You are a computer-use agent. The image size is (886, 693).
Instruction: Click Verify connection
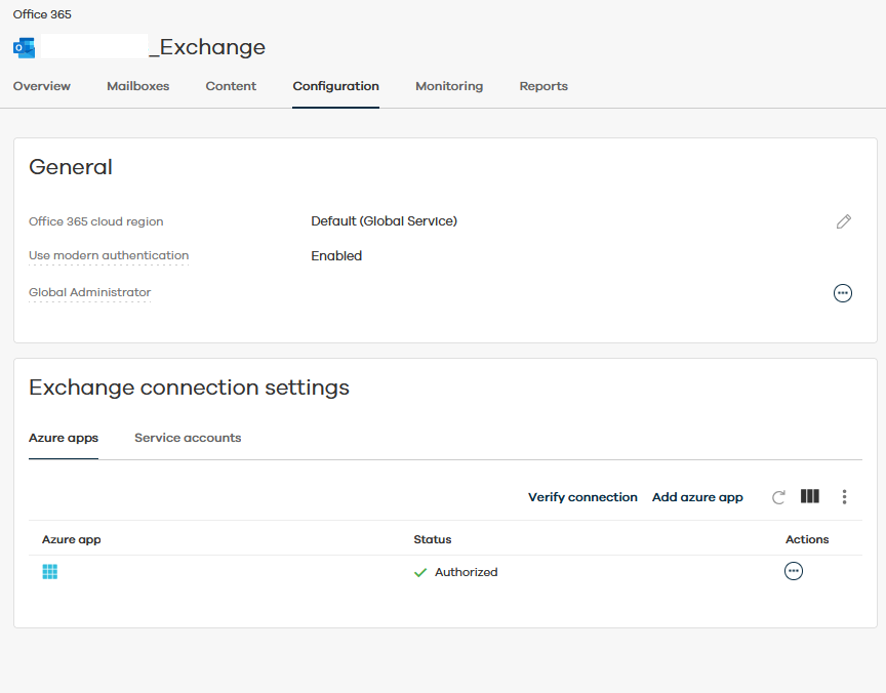coord(583,497)
